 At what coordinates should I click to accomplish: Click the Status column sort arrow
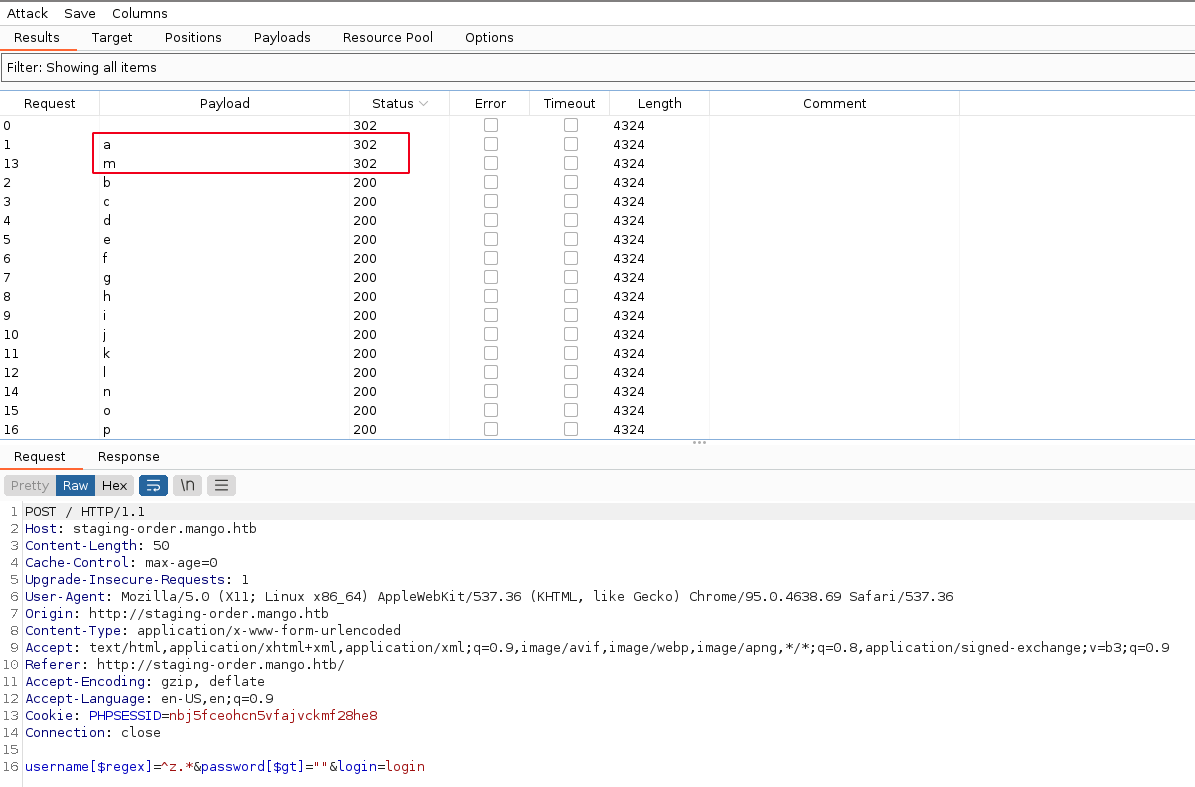click(424, 104)
